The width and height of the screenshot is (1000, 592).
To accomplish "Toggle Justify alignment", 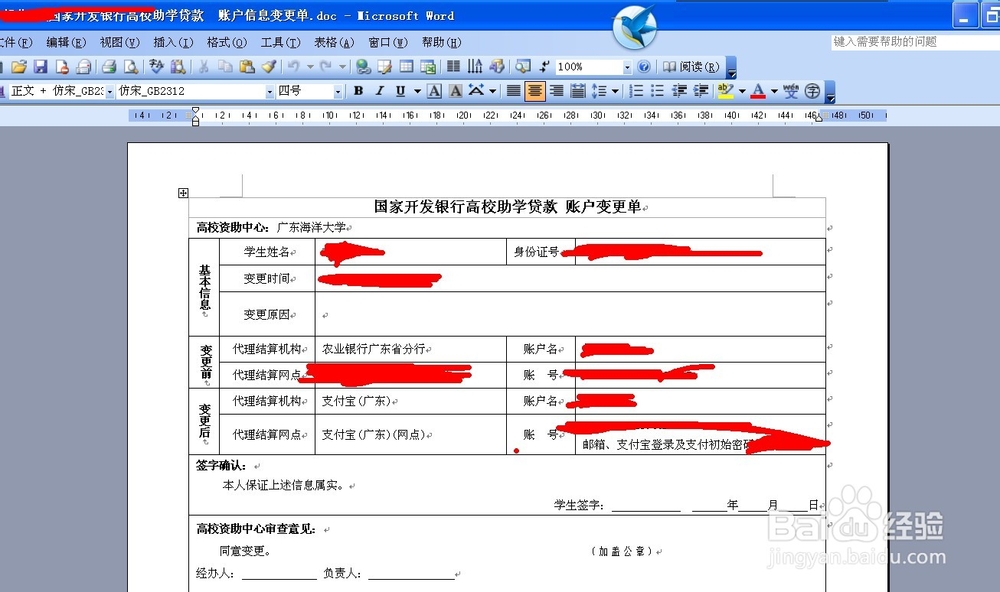I will (x=513, y=91).
